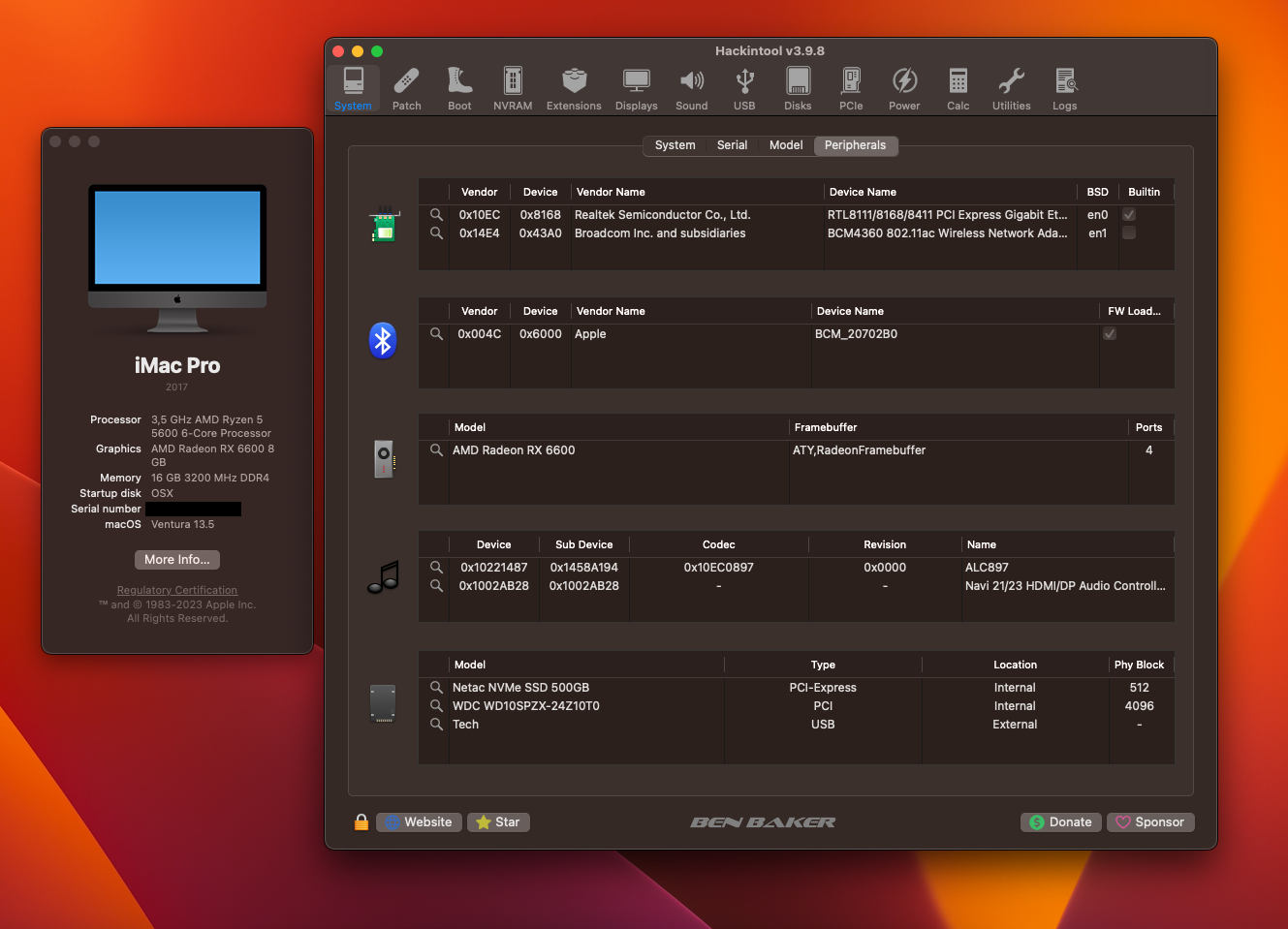Click the redacted serial number field

193,509
